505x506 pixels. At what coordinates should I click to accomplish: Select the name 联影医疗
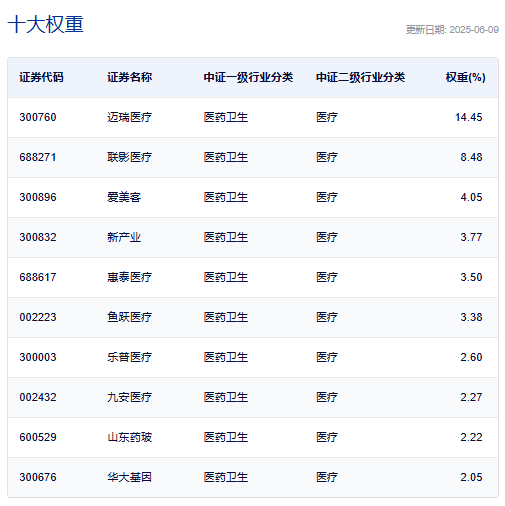click(130, 157)
